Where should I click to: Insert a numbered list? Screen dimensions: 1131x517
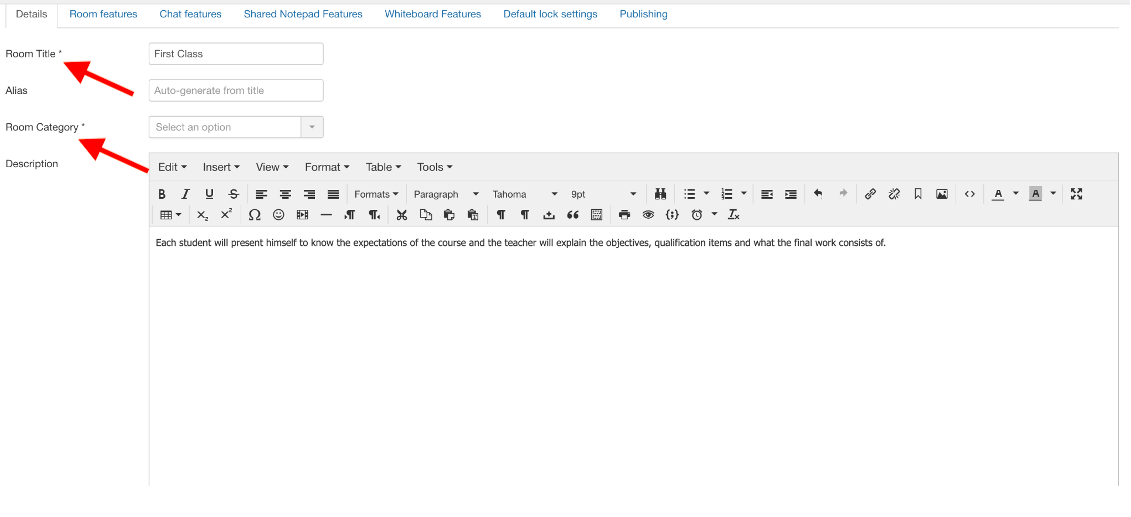click(727, 194)
